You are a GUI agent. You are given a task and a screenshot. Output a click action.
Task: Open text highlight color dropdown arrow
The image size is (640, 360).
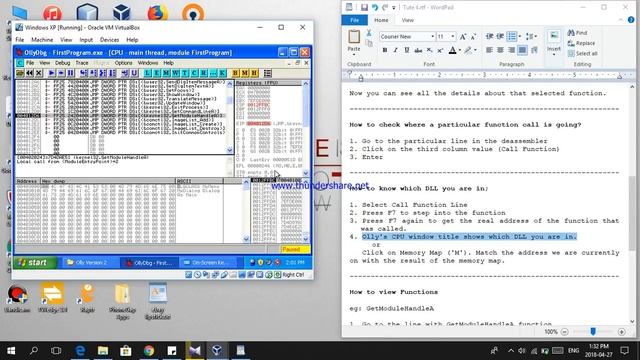476,50
